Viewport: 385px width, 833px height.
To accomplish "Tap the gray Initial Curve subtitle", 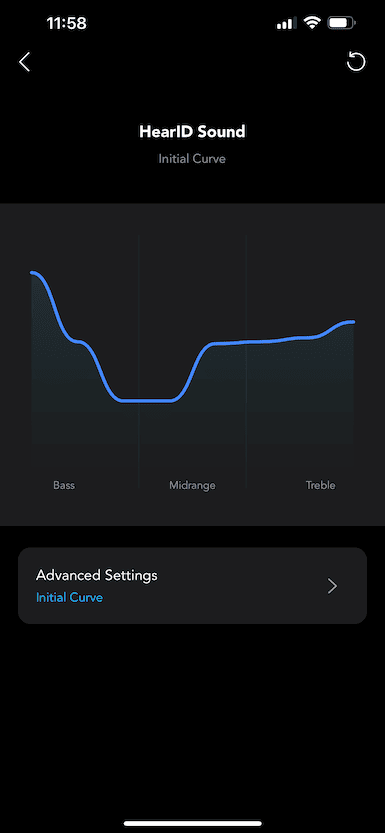I will (192, 159).
